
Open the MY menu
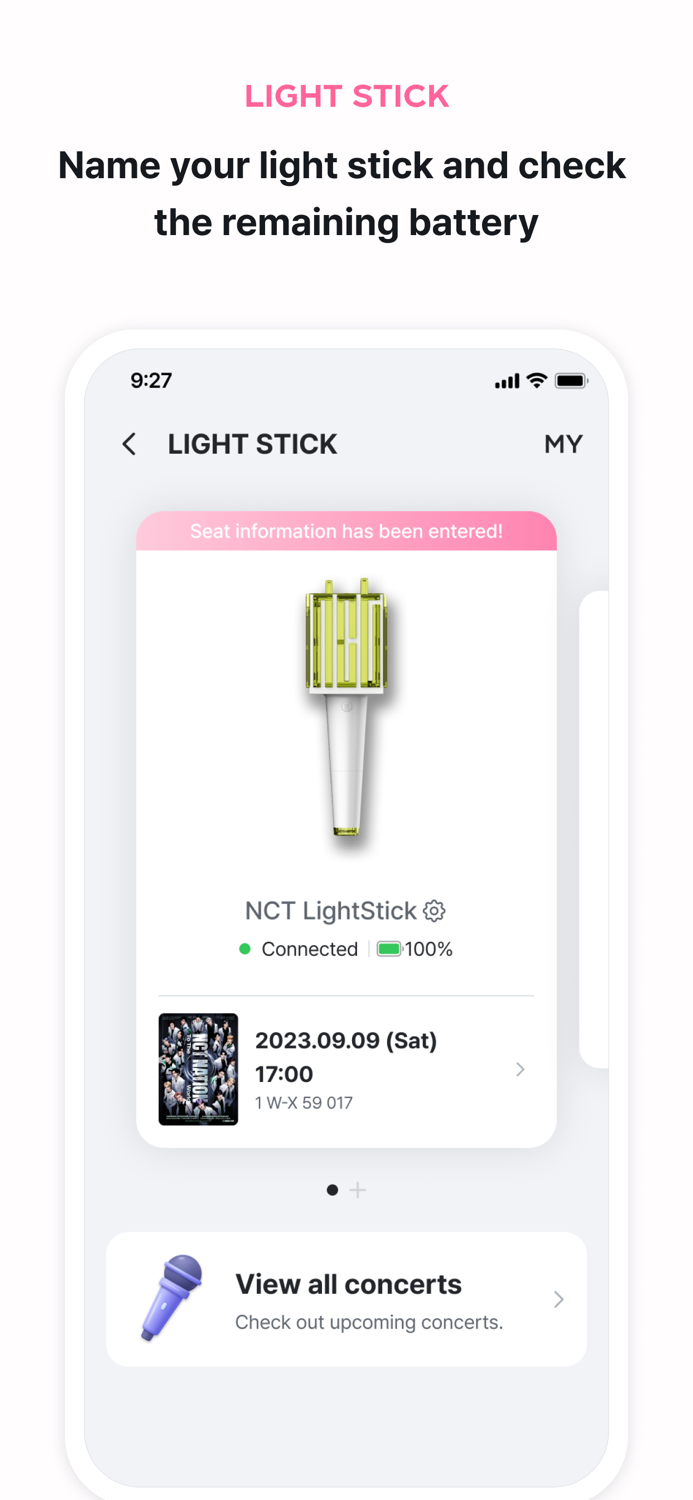coord(564,444)
